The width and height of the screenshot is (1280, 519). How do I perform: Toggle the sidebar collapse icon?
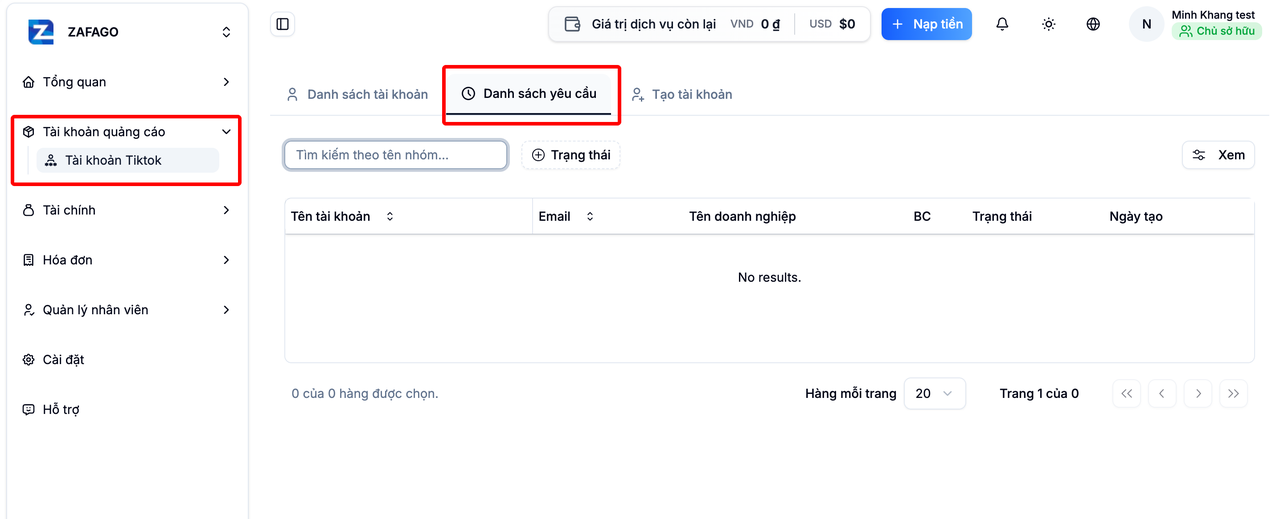282,24
